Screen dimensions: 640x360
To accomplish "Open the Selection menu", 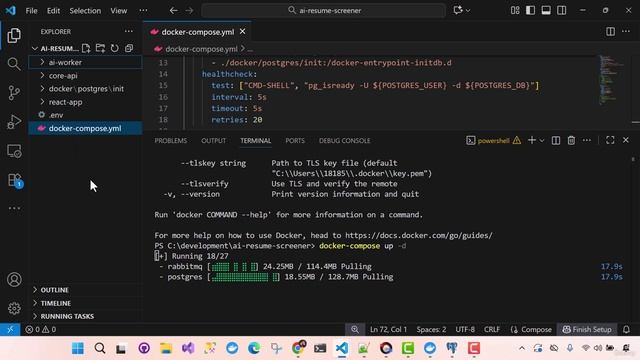I will (85, 11).
